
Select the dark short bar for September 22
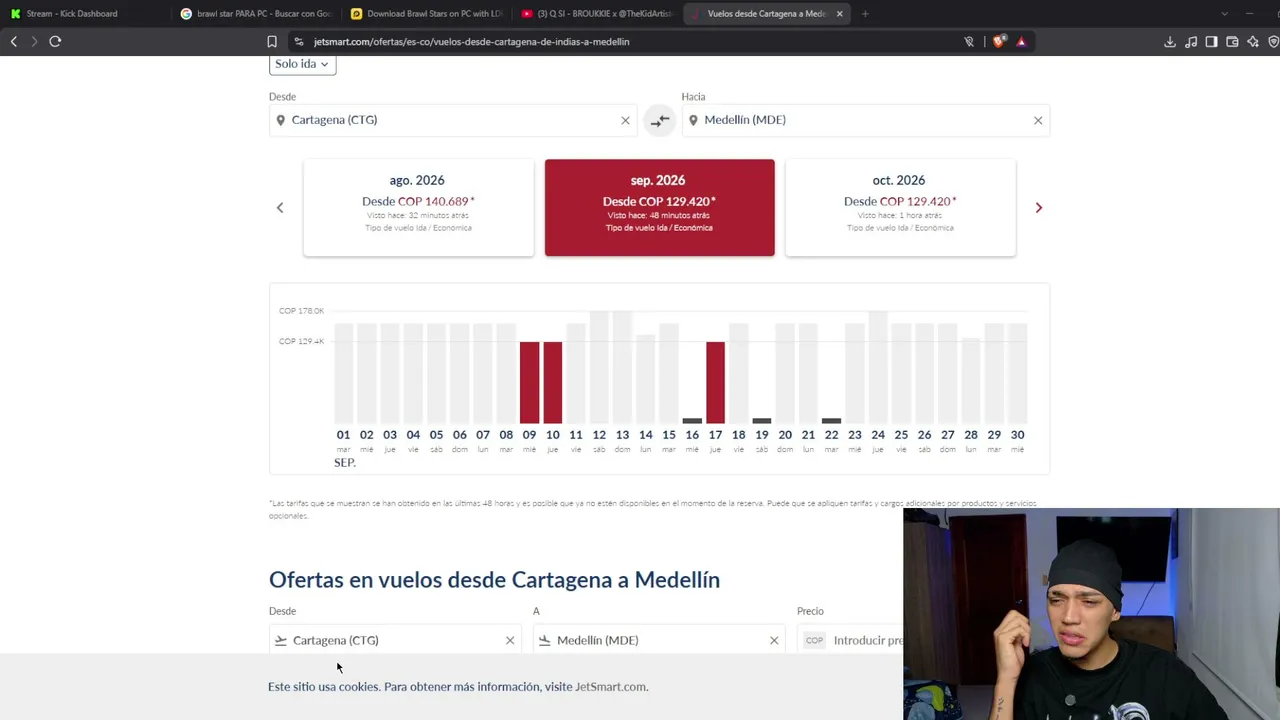(x=831, y=421)
